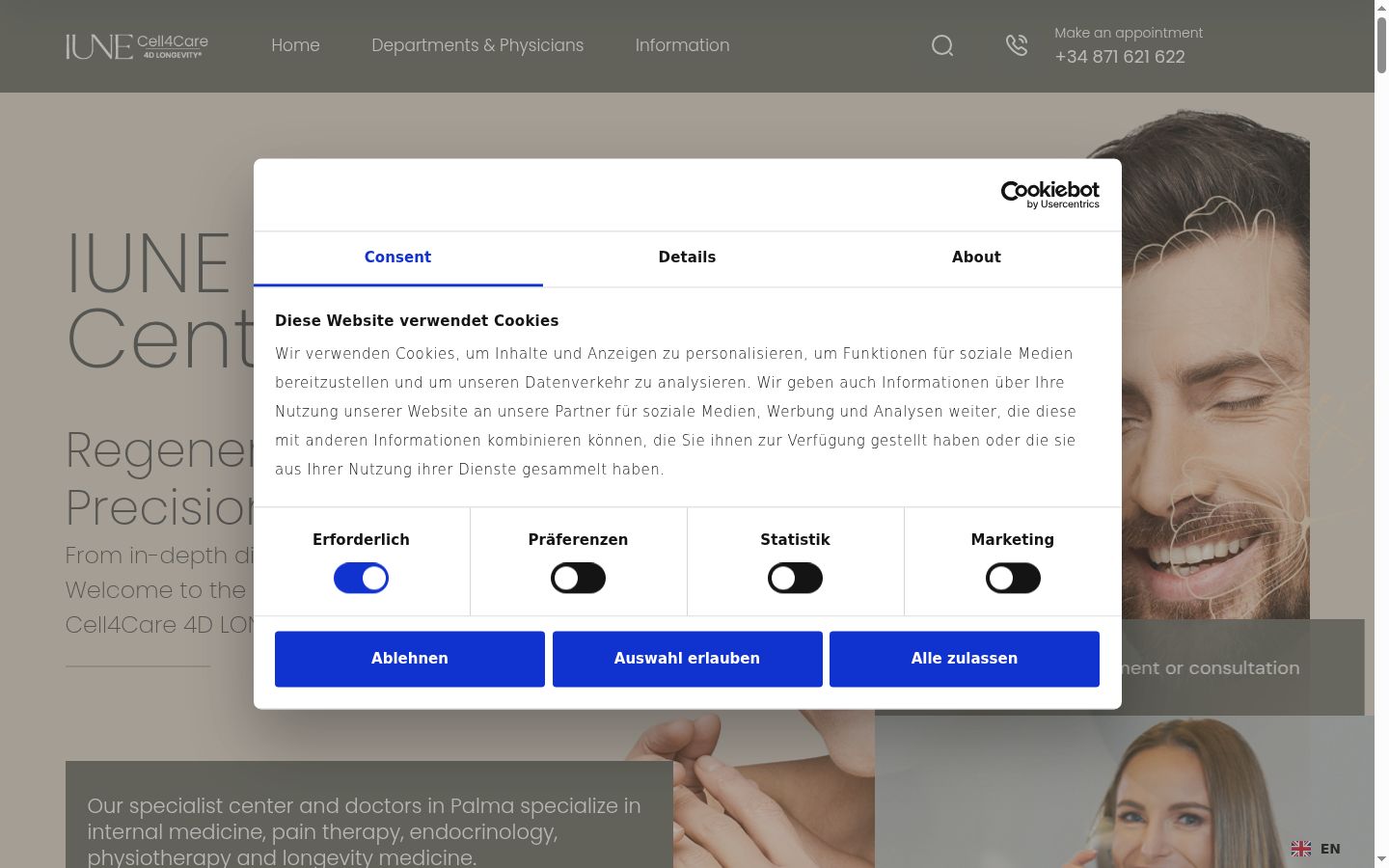Switch to the Consent tab
Screen dimensions: 1389x868
(397, 258)
